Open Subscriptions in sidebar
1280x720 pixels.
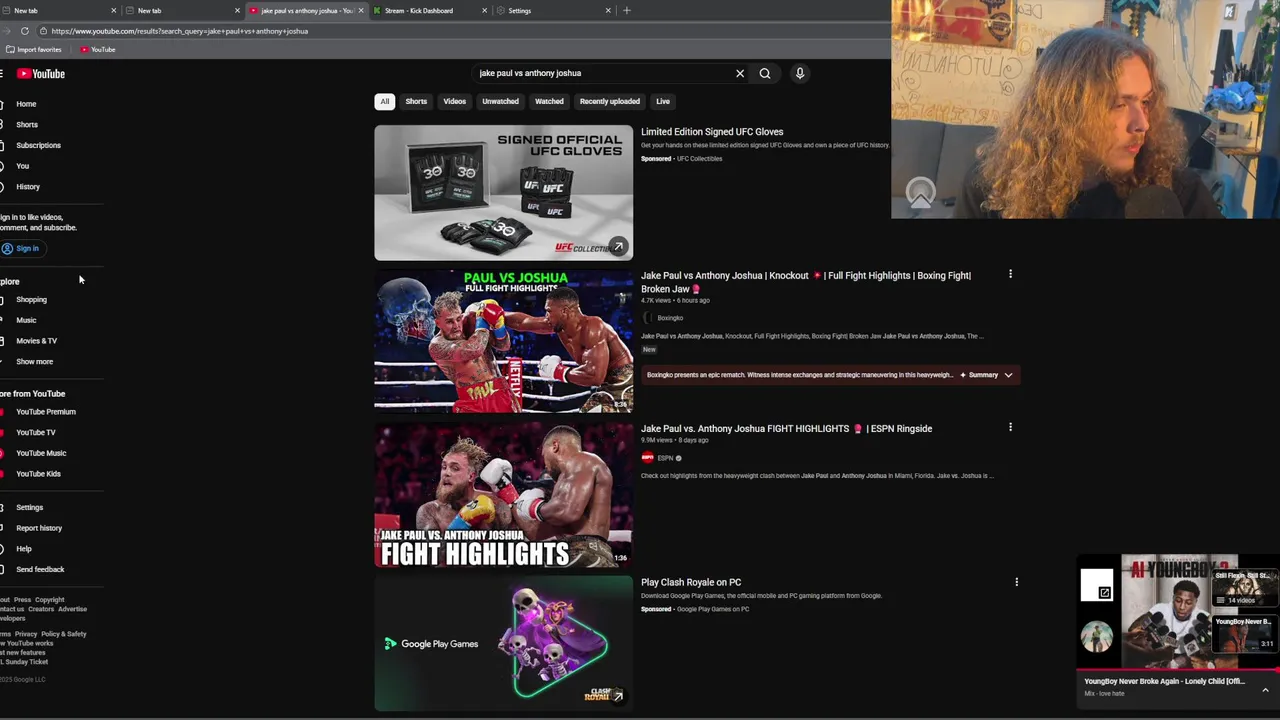pyautogui.click(x=38, y=145)
